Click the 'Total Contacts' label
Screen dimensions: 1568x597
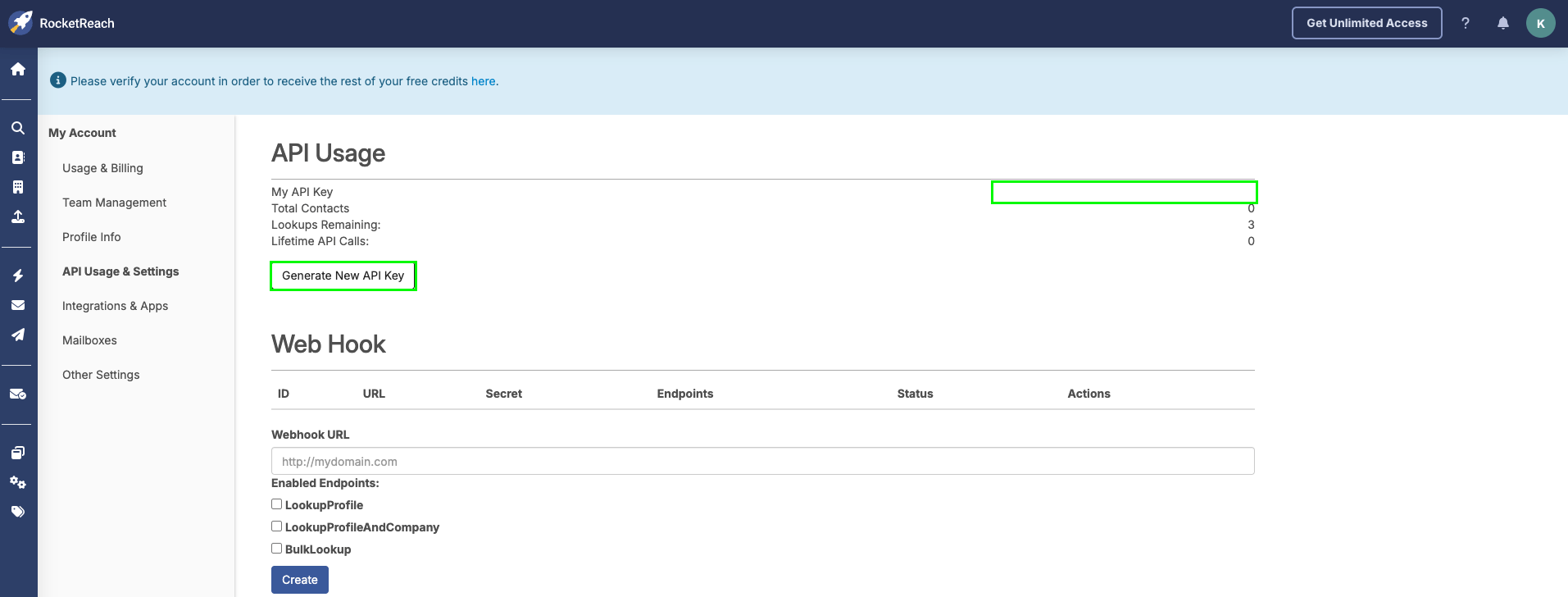click(x=311, y=208)
